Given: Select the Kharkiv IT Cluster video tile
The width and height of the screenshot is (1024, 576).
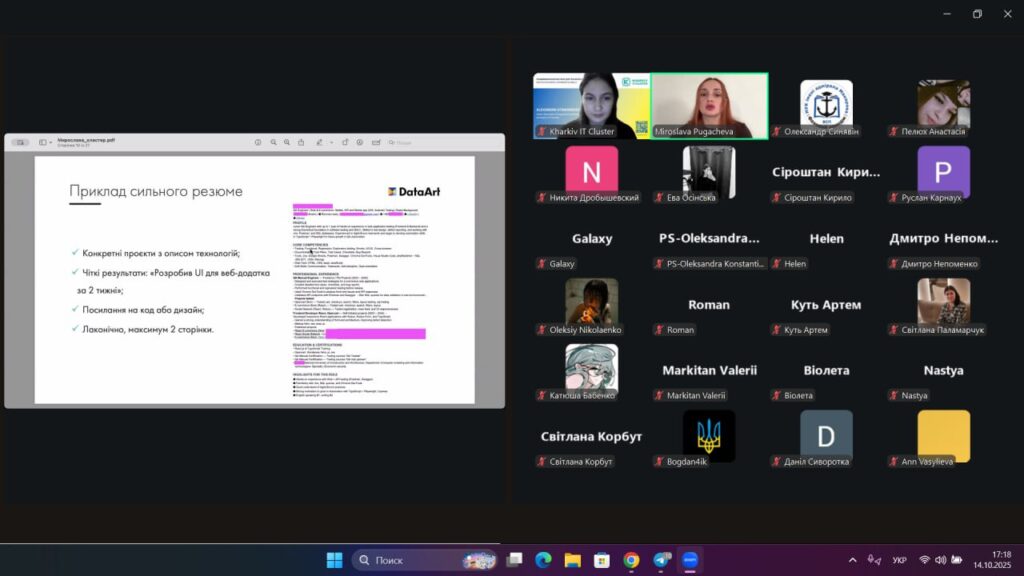Looking at the screenshot, I should pos(591,106).
